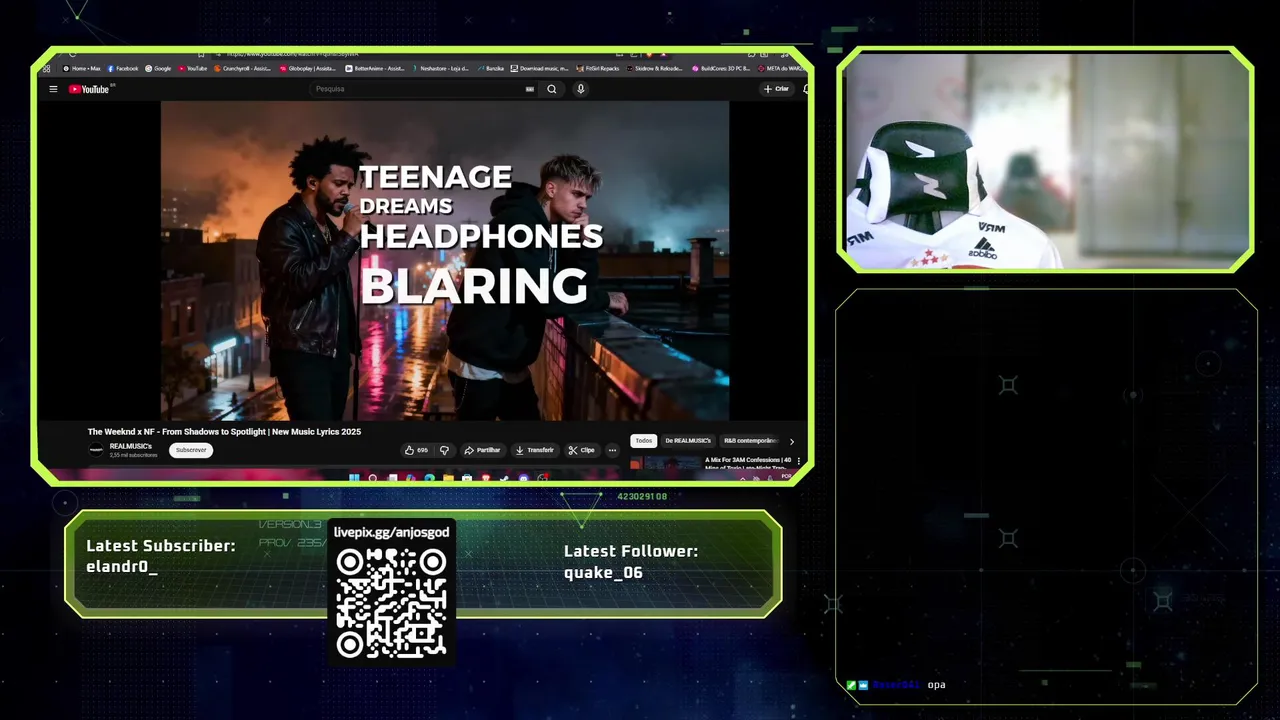Dislike the video with thumbs down
The width and height of the screenshot is (1280, 720).
pos(444,450)
